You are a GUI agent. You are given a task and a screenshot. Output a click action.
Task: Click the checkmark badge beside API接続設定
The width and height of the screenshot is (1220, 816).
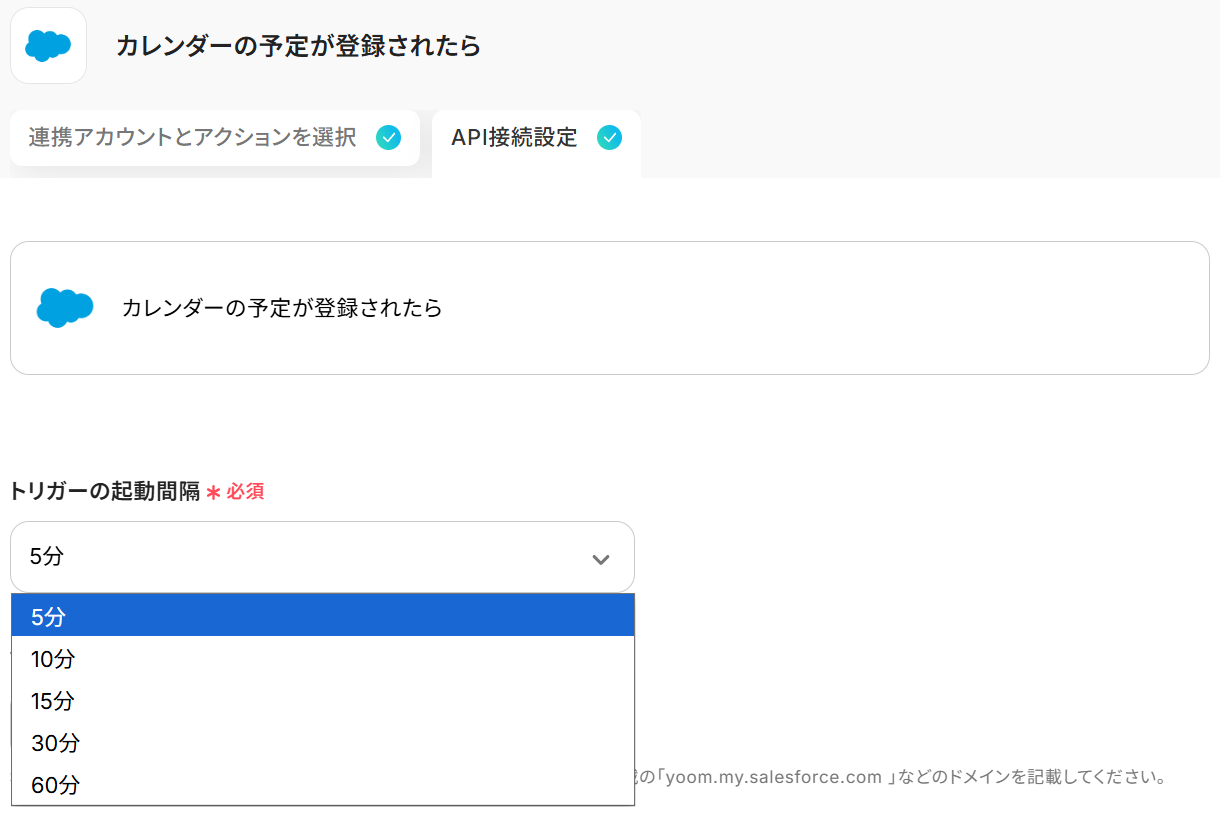609,138
